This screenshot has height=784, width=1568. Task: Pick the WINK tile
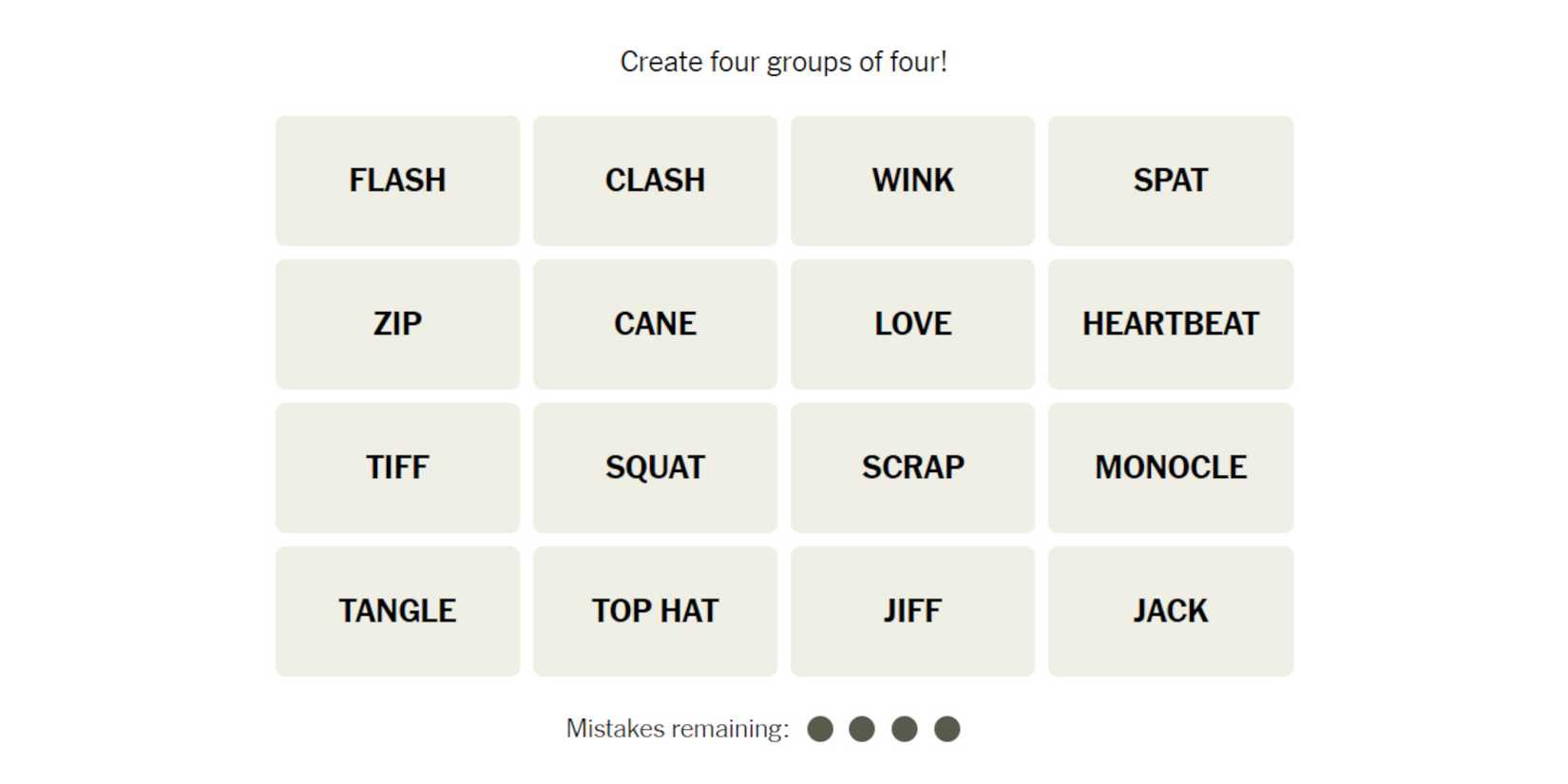coord(912,181)
